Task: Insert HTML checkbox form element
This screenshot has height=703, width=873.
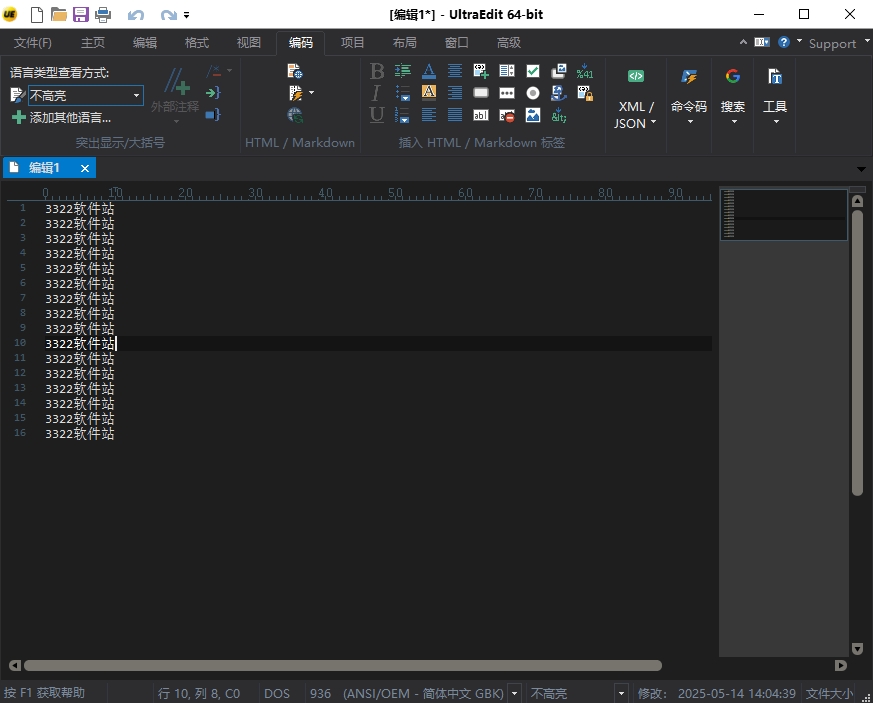Action: 533,71
